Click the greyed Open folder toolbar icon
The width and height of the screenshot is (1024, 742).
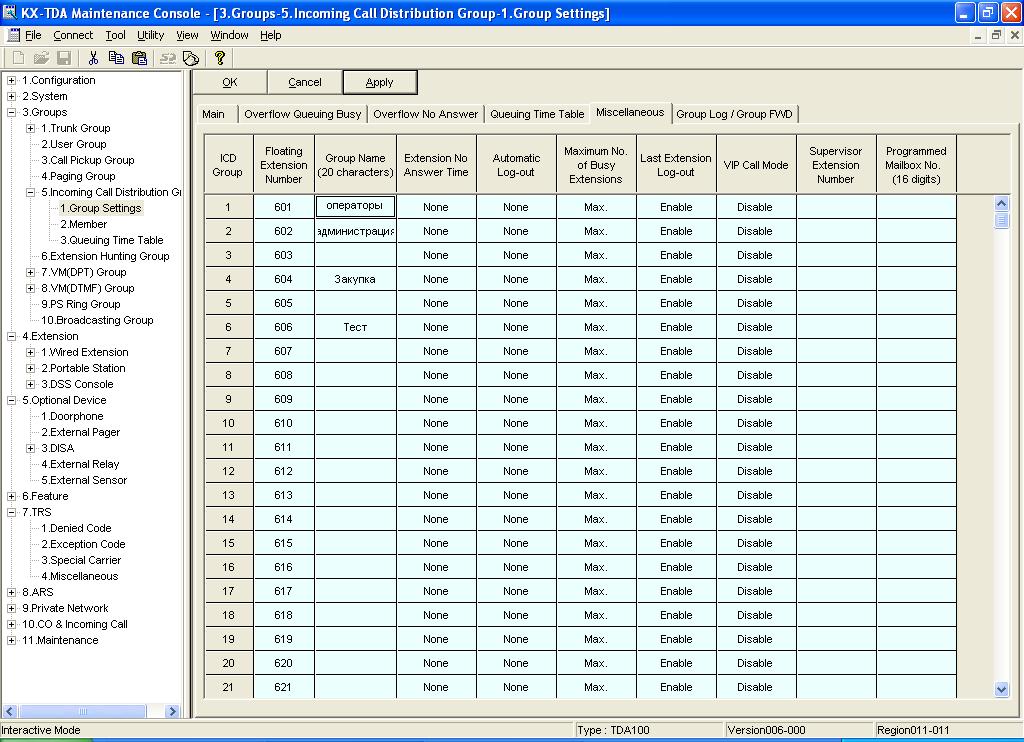(41, 58)
